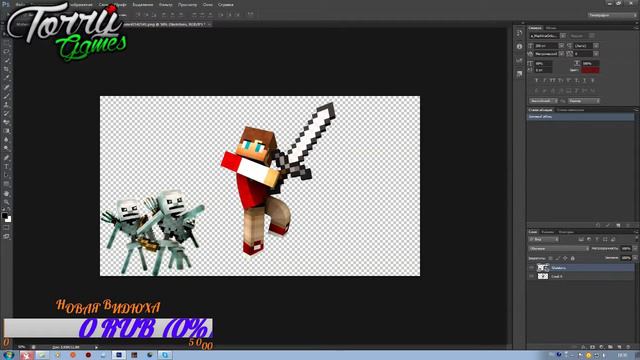
Task: Open the collapsed History panel icon
Action: (519, 33)
